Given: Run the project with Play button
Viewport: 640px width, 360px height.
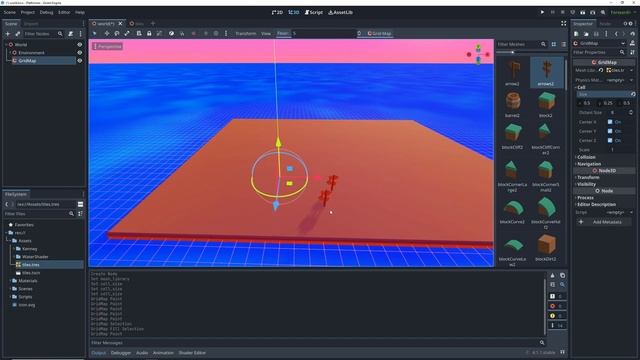Looking at the screenshot, I should pos(542,12).
